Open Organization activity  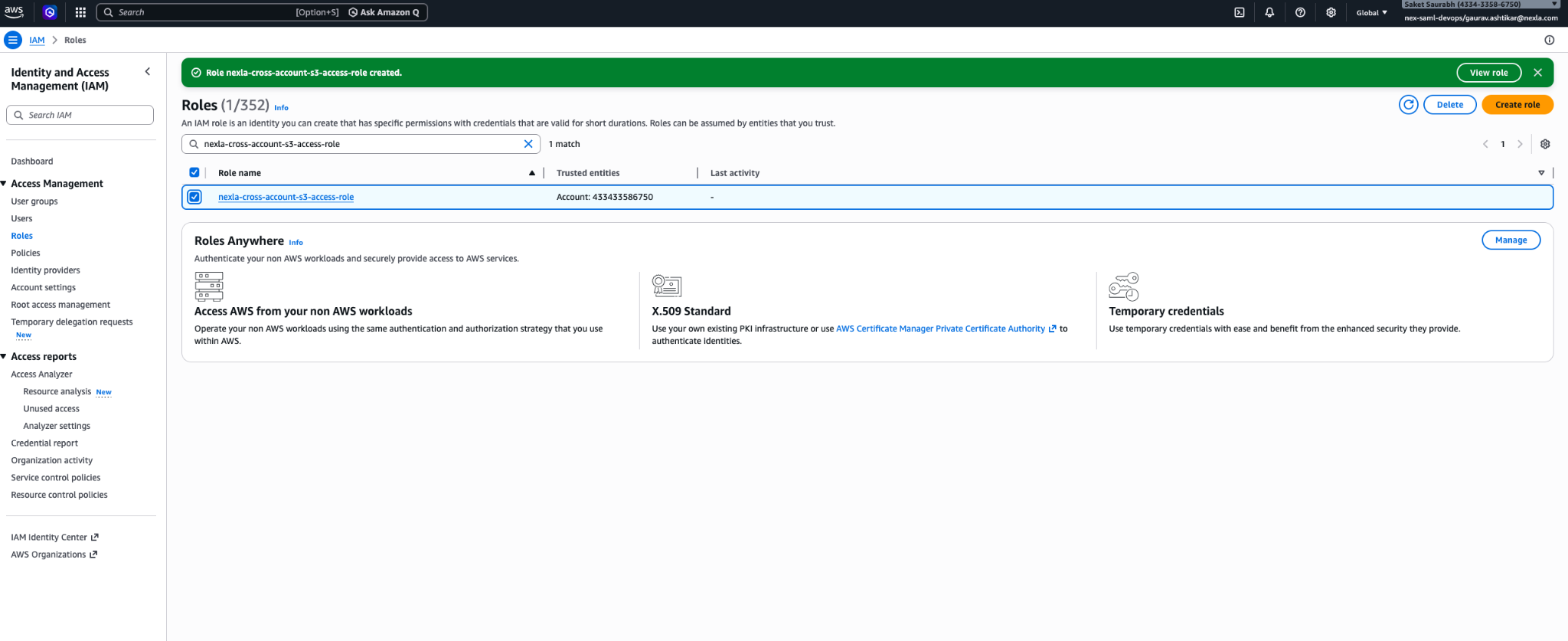pyautogui.click(x=51, y=460)
